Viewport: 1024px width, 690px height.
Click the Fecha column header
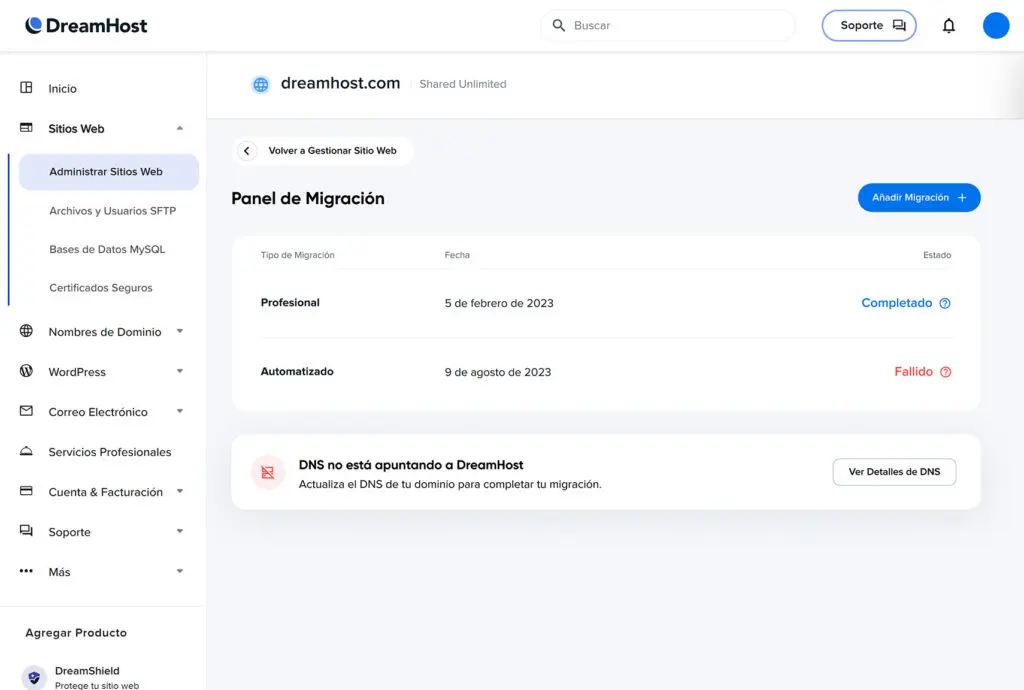[457, 255]
